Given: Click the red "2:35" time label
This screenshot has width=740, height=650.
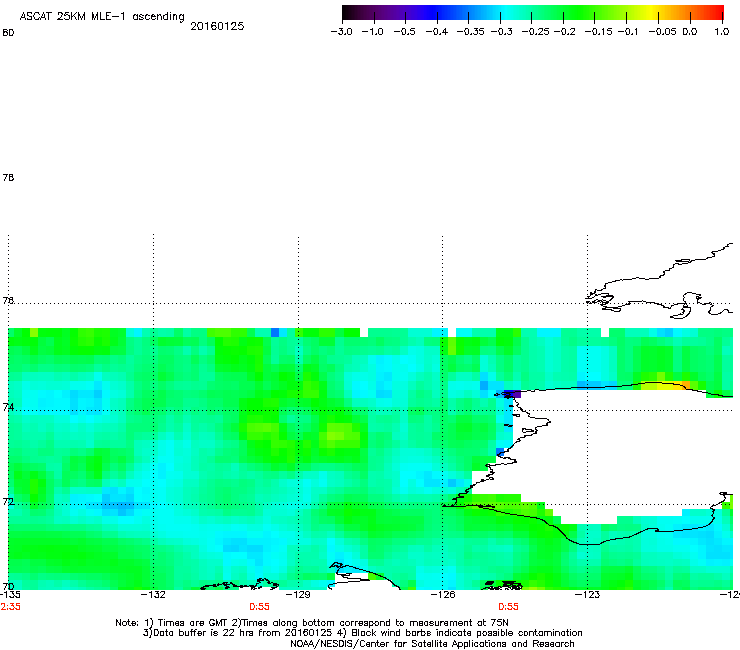Looking at the screenshot, I should point(10,607).
